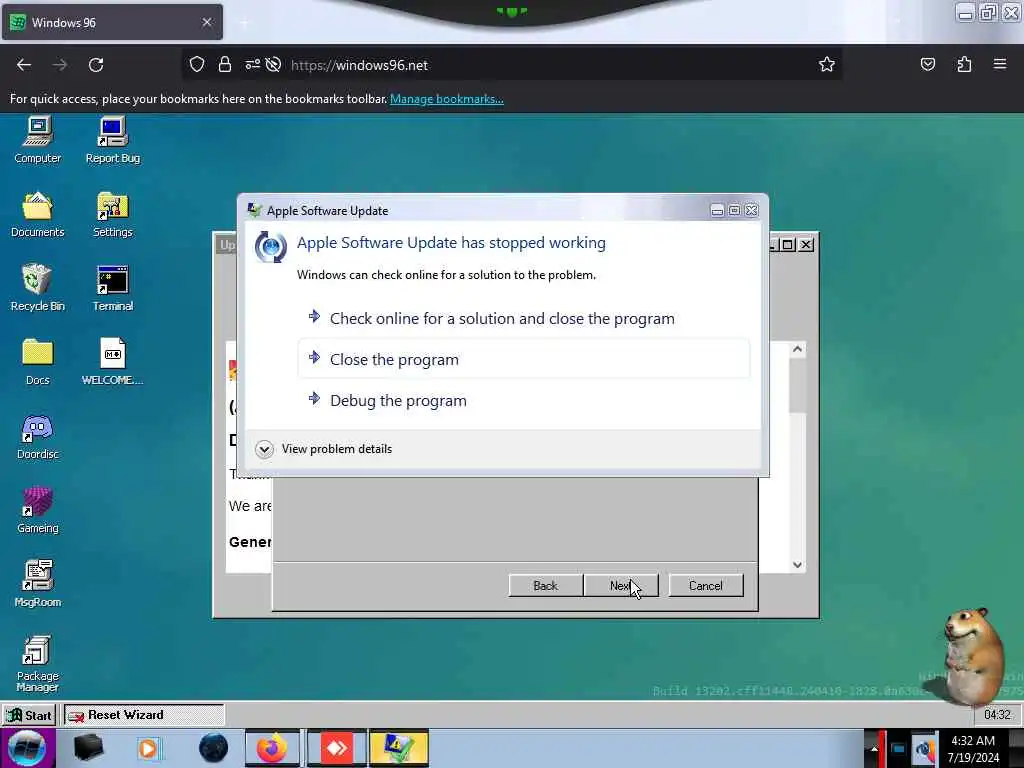Screen dimensions: 1024x768
Task: Minimize the Apple Software Update dialog
Action: click(x=717, y=210)
